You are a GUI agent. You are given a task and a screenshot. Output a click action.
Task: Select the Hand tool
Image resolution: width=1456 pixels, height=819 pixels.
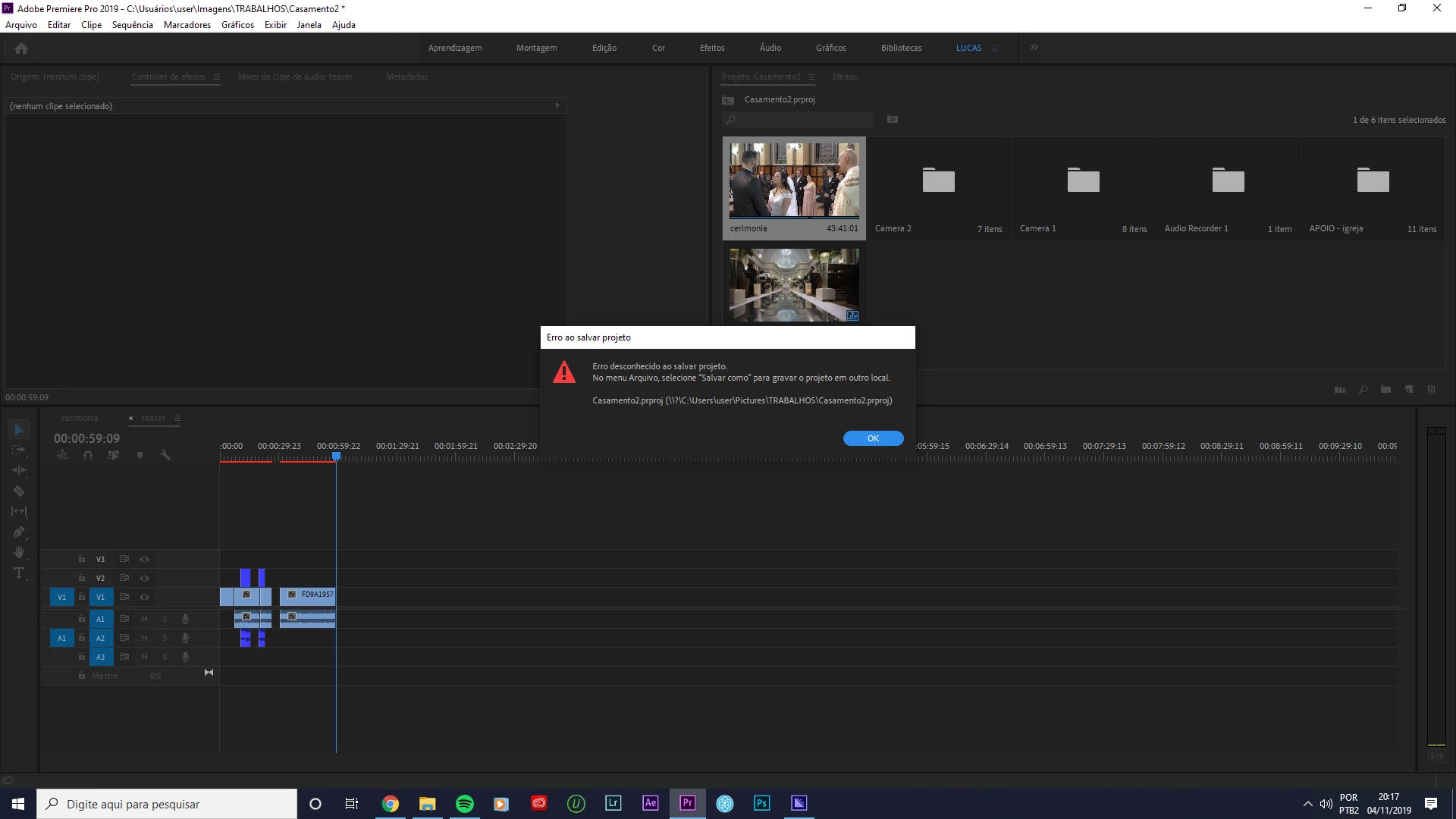point(19,552)
